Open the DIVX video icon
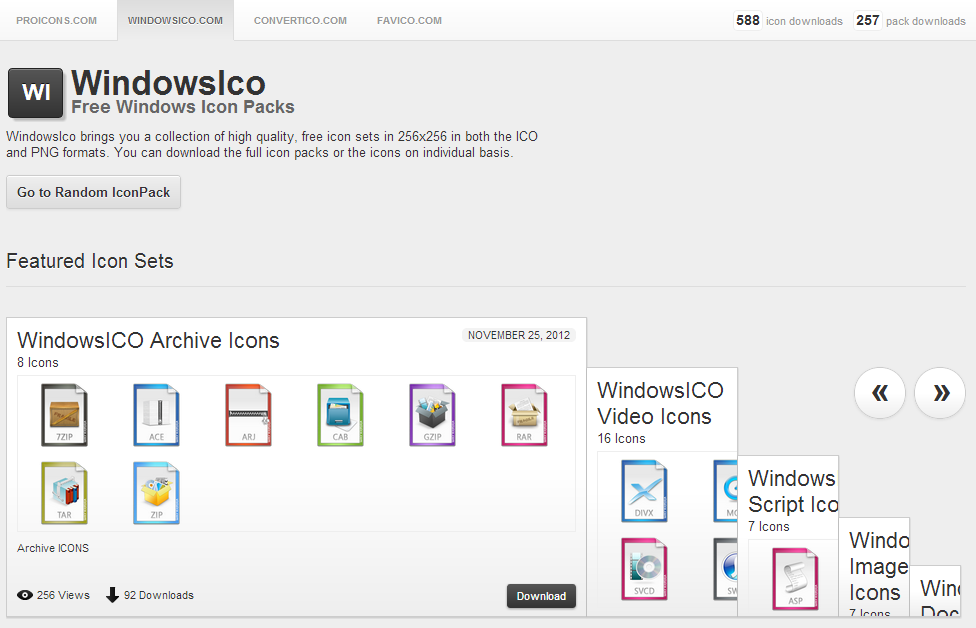The height and width of the screenshot is (628, 976). pyautogui.click(x=644, y=491)
